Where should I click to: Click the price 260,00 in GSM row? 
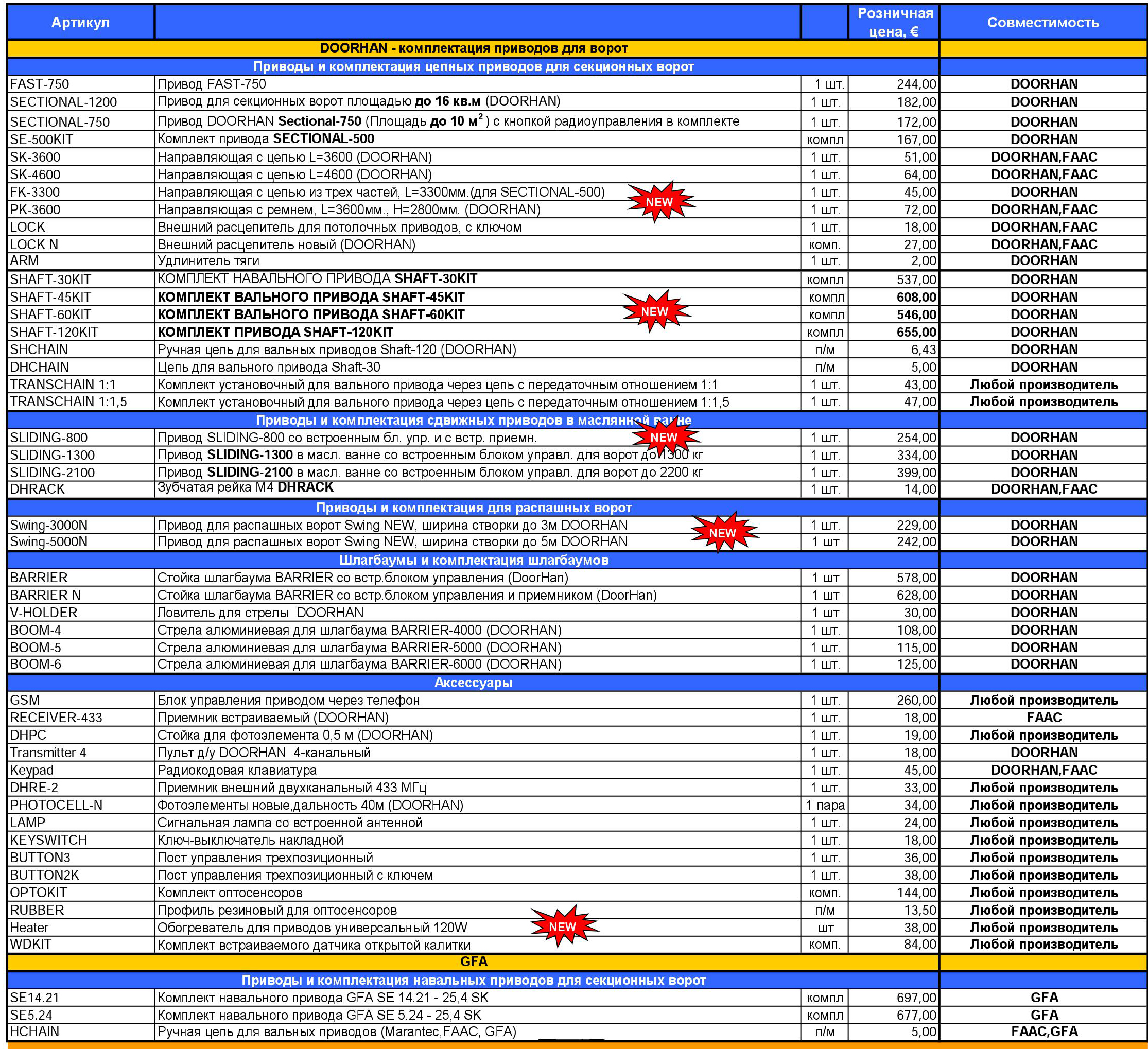pyautogui.click(x=916, y=701)
